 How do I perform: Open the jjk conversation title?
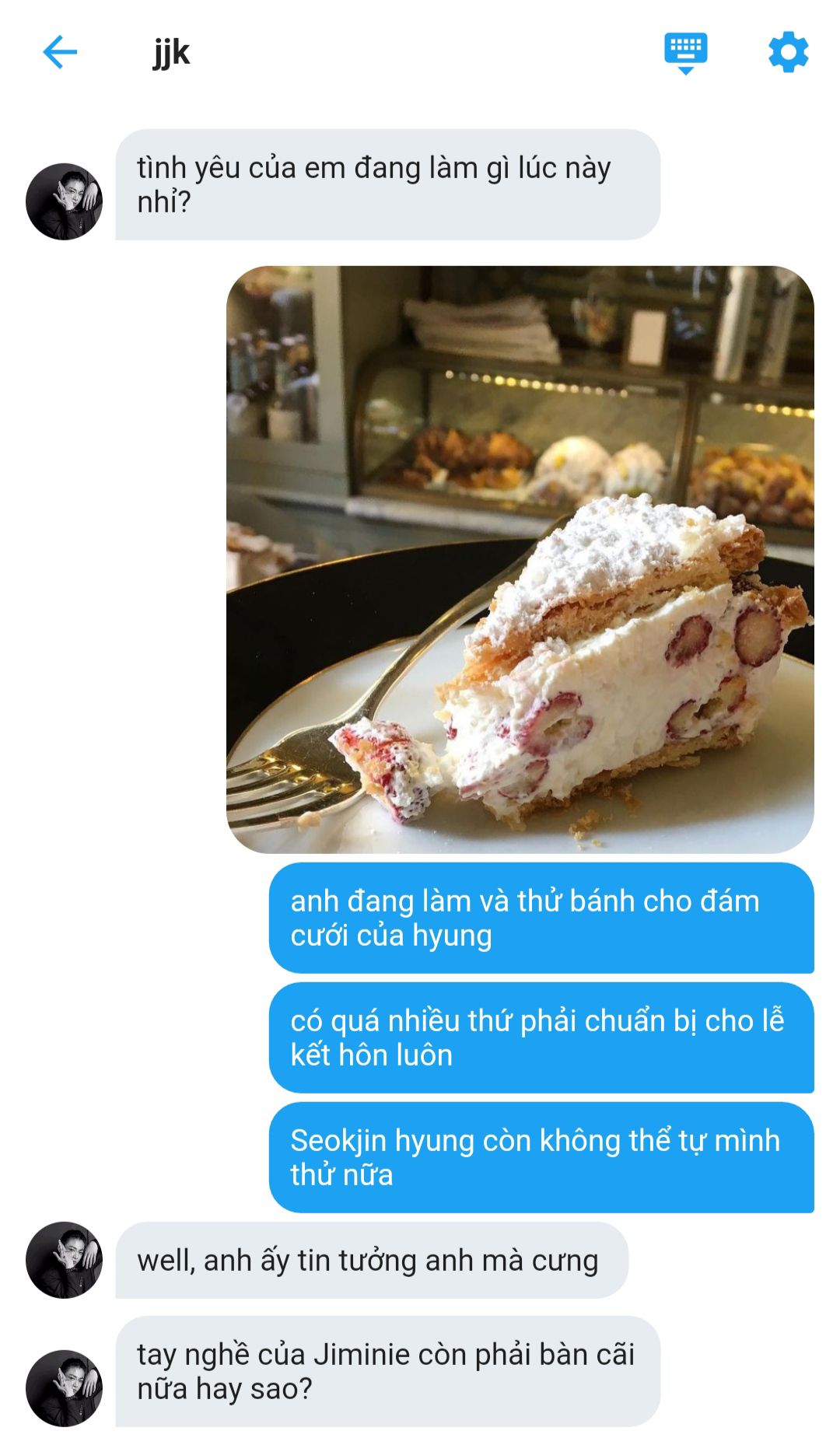point(171,53)
